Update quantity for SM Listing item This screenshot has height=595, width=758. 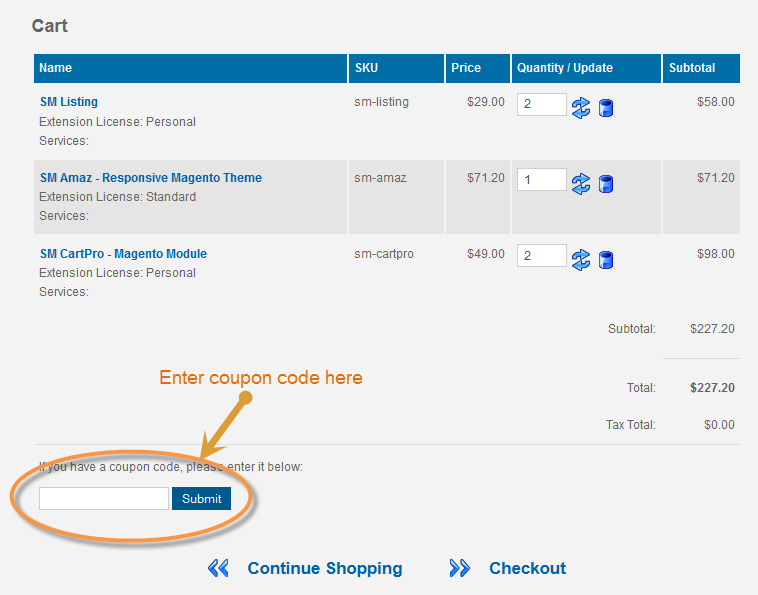pos(581,108)
